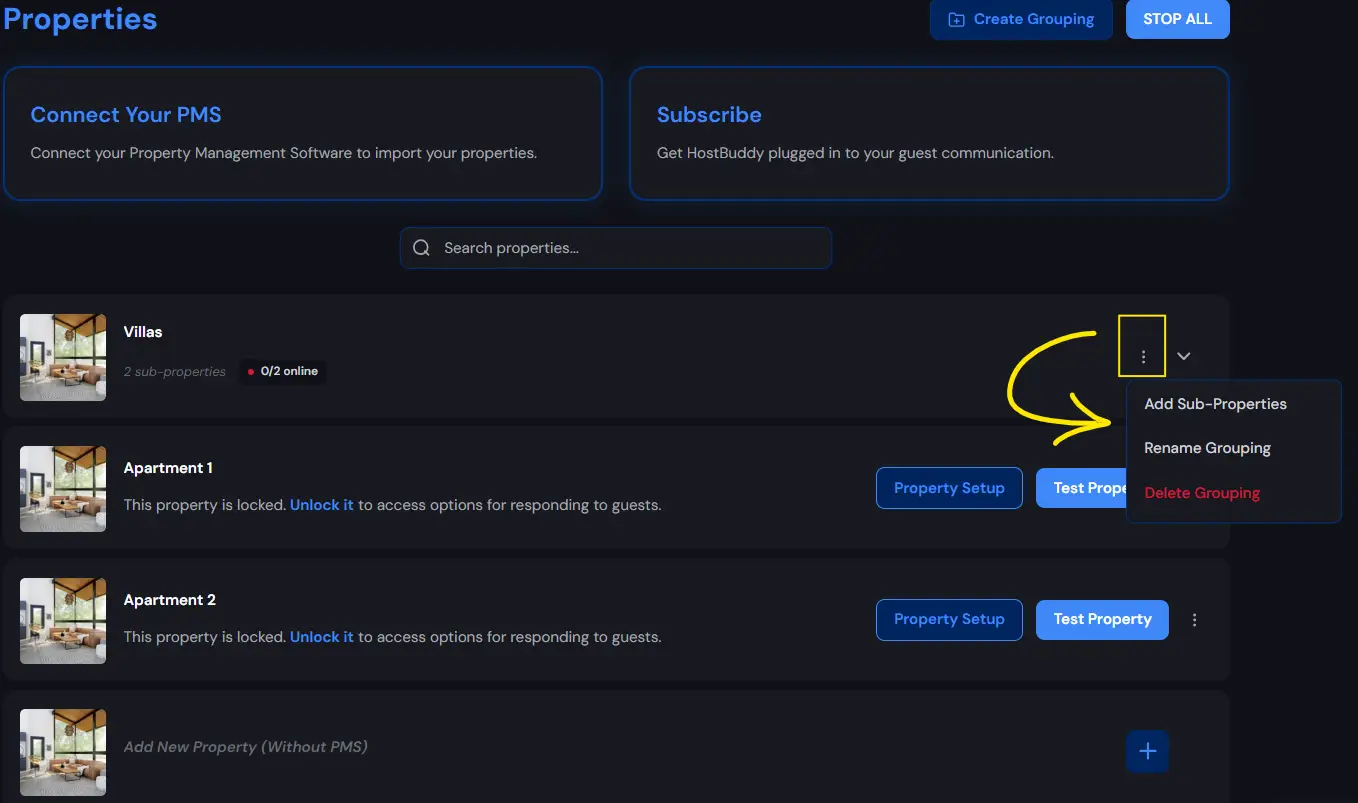Screen dimensions: 1358x803
Task: Click Unlock it on Apartment 1
Action: click(x=321, y=504)
